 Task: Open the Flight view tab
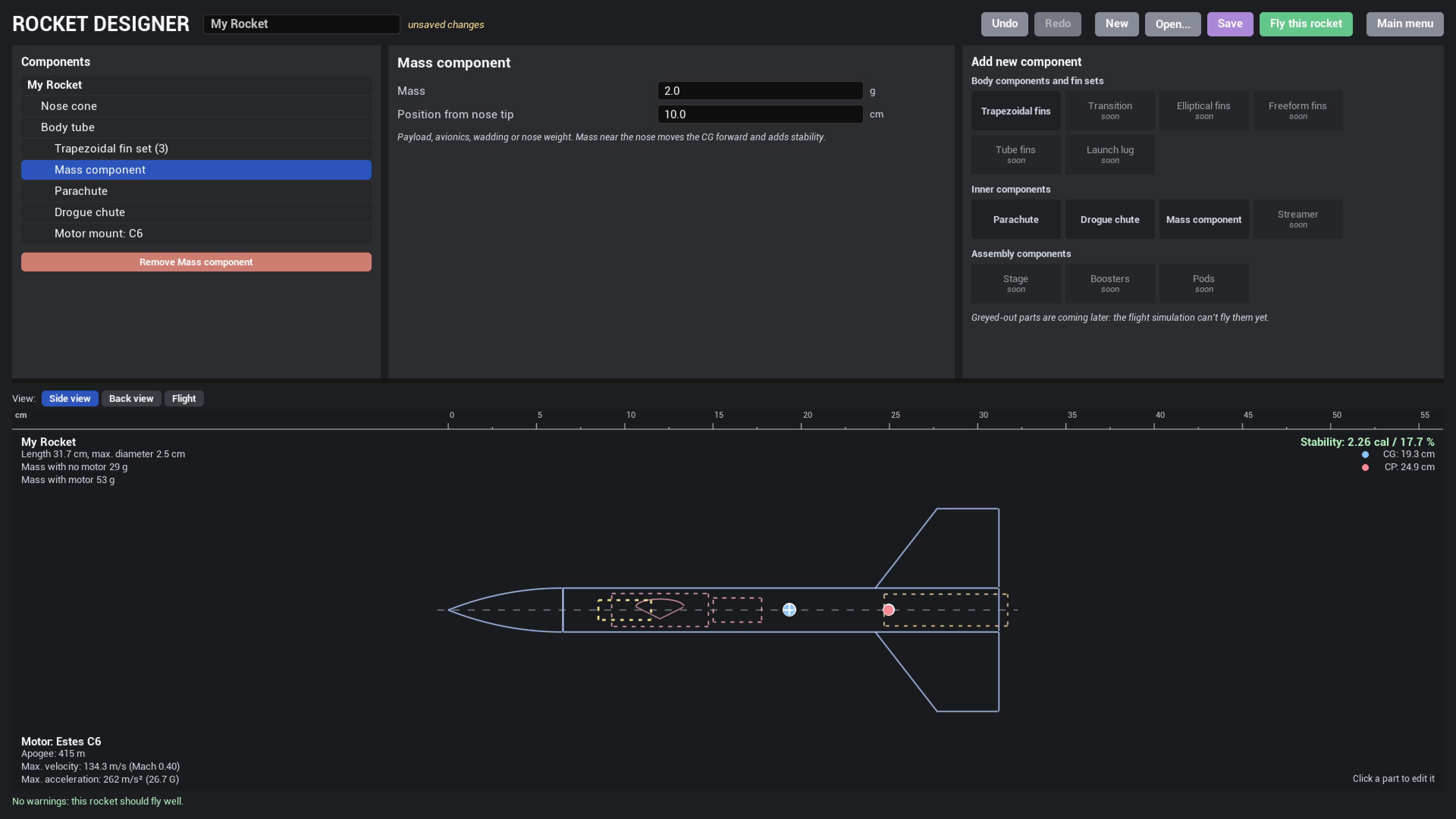click(x=184, y=399)
